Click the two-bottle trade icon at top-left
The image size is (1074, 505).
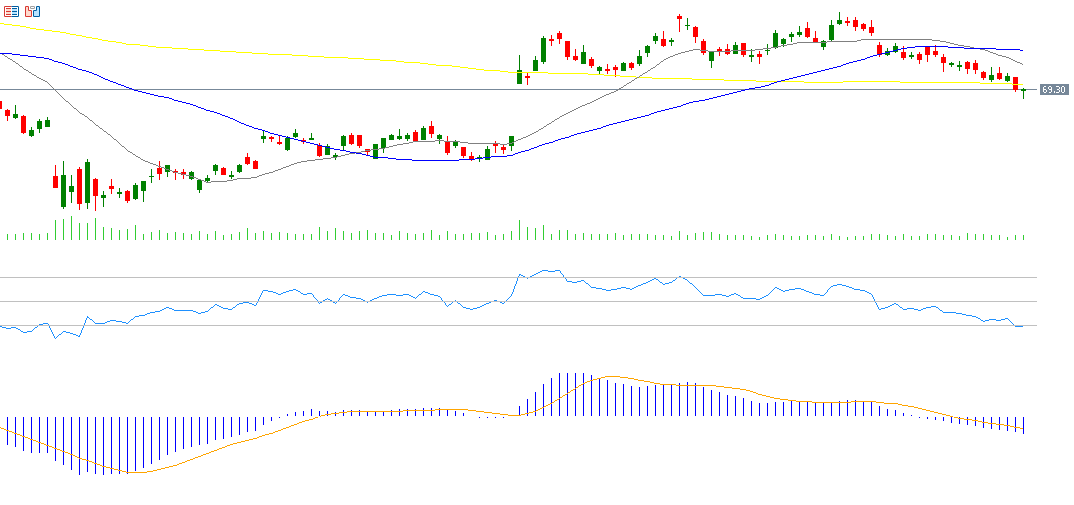(33, 11)
